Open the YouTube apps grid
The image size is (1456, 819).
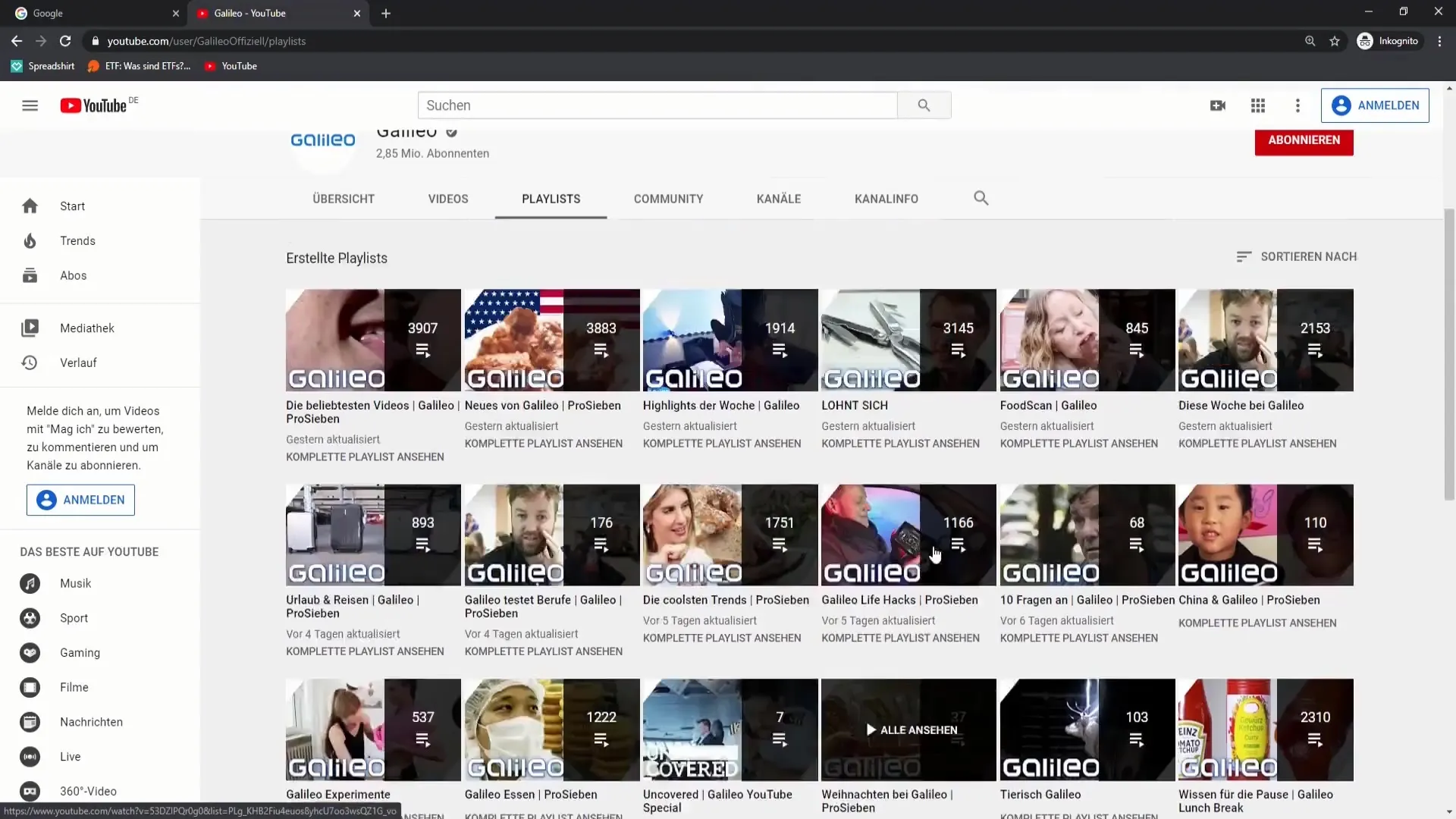pos(1258,105)
